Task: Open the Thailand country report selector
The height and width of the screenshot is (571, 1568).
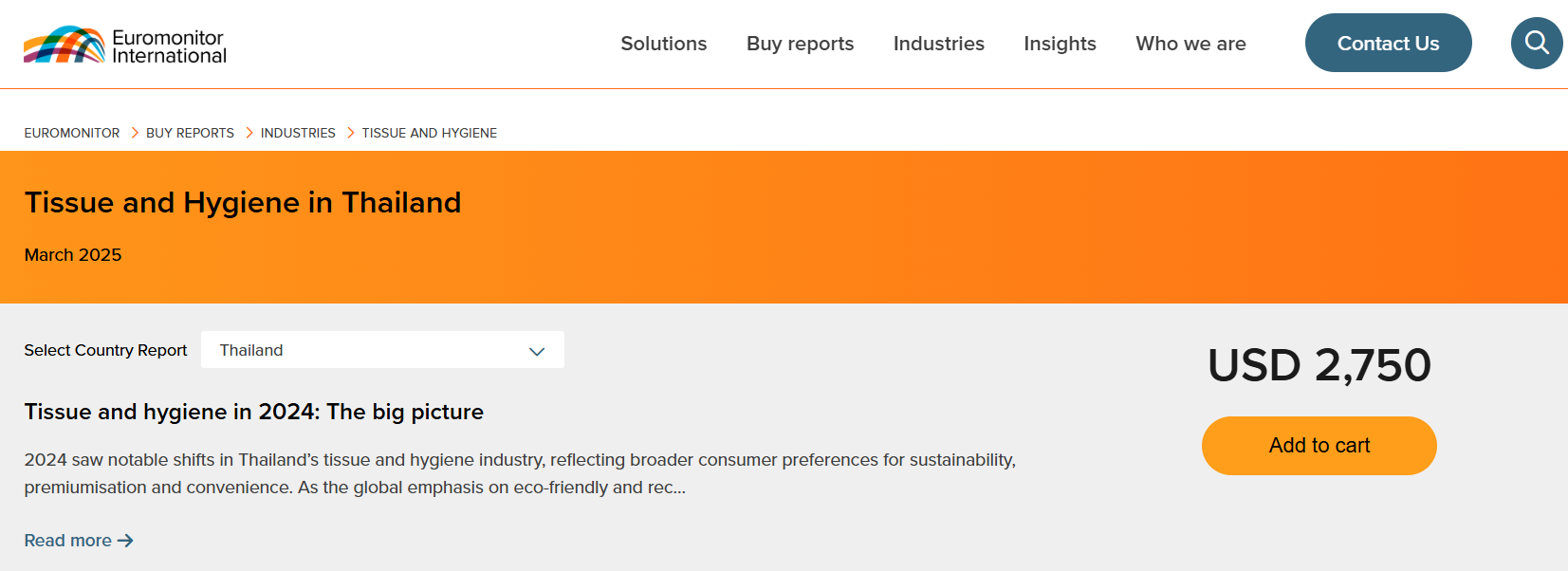Action: point(381,350)
